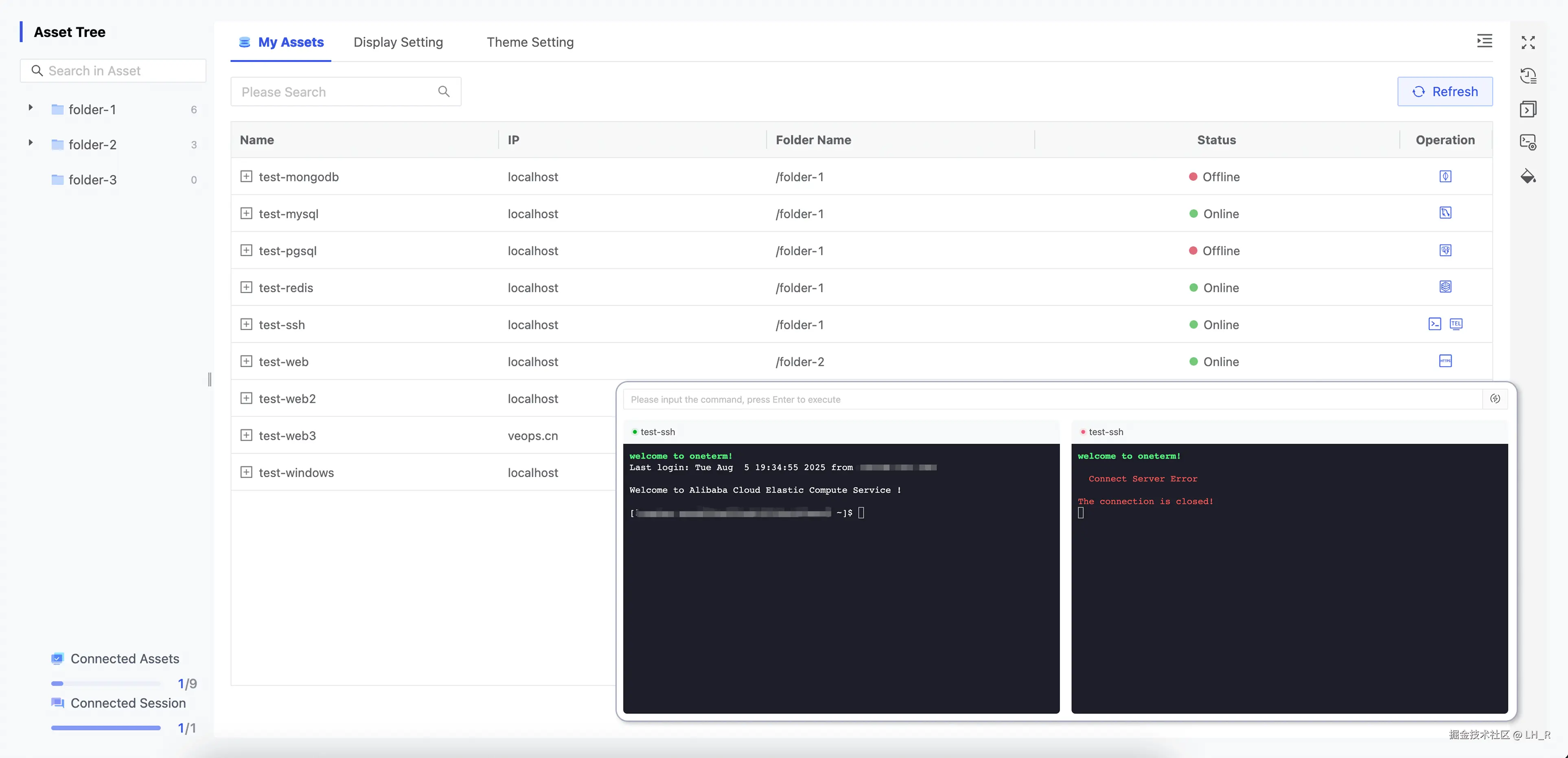Open the theme paint bucket icon
Viewport: 1568px width, 758px height.
point(1528,177)
